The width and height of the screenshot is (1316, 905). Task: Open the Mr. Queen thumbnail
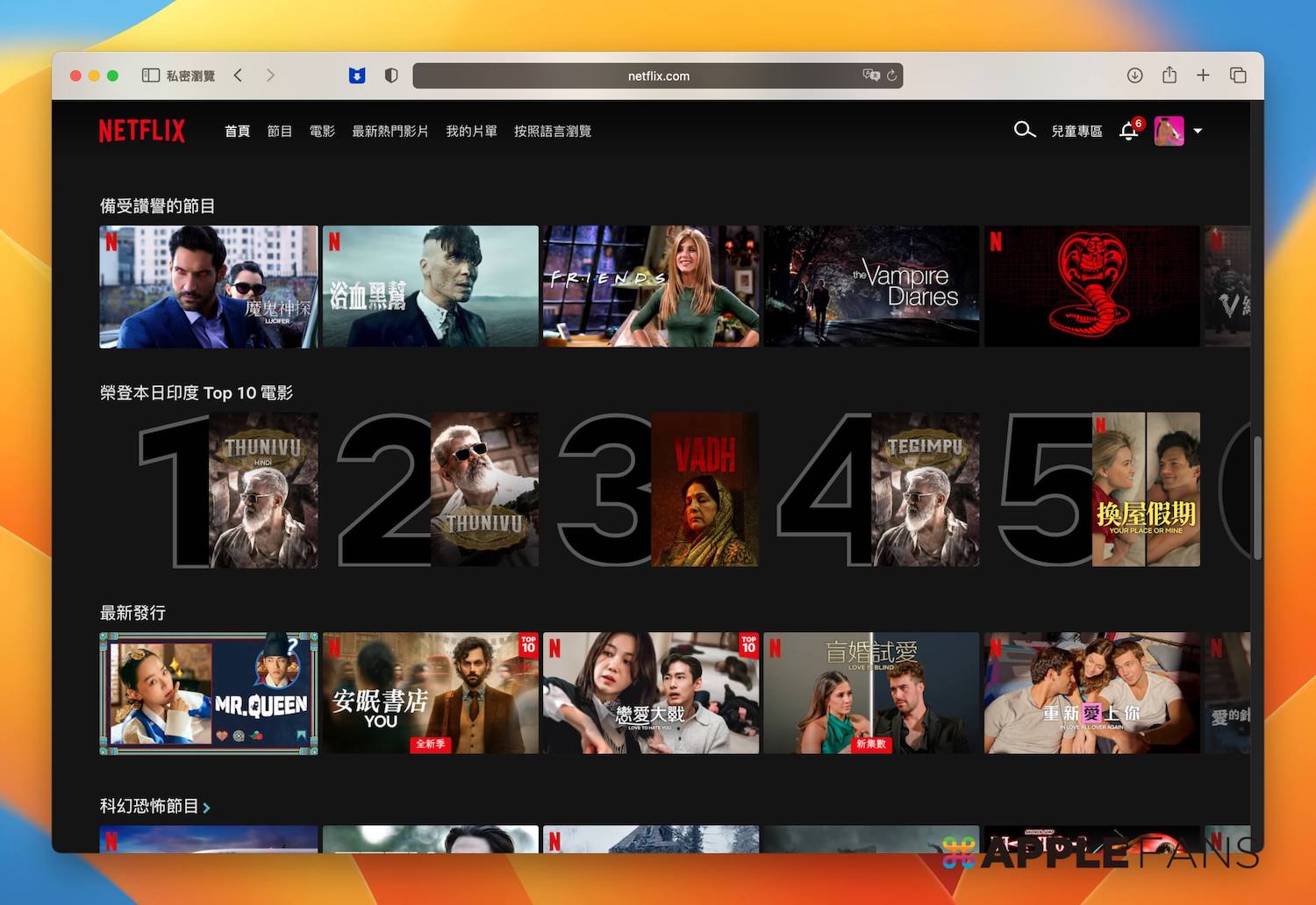tap(209, 693)
